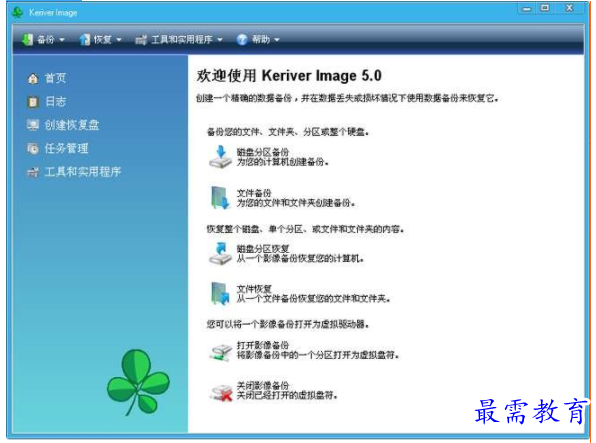The height and width of the screenshot is (443, 596).
Task: Click the tools icon beside sidebar 工具和实用程序
Action: point(33,172)
